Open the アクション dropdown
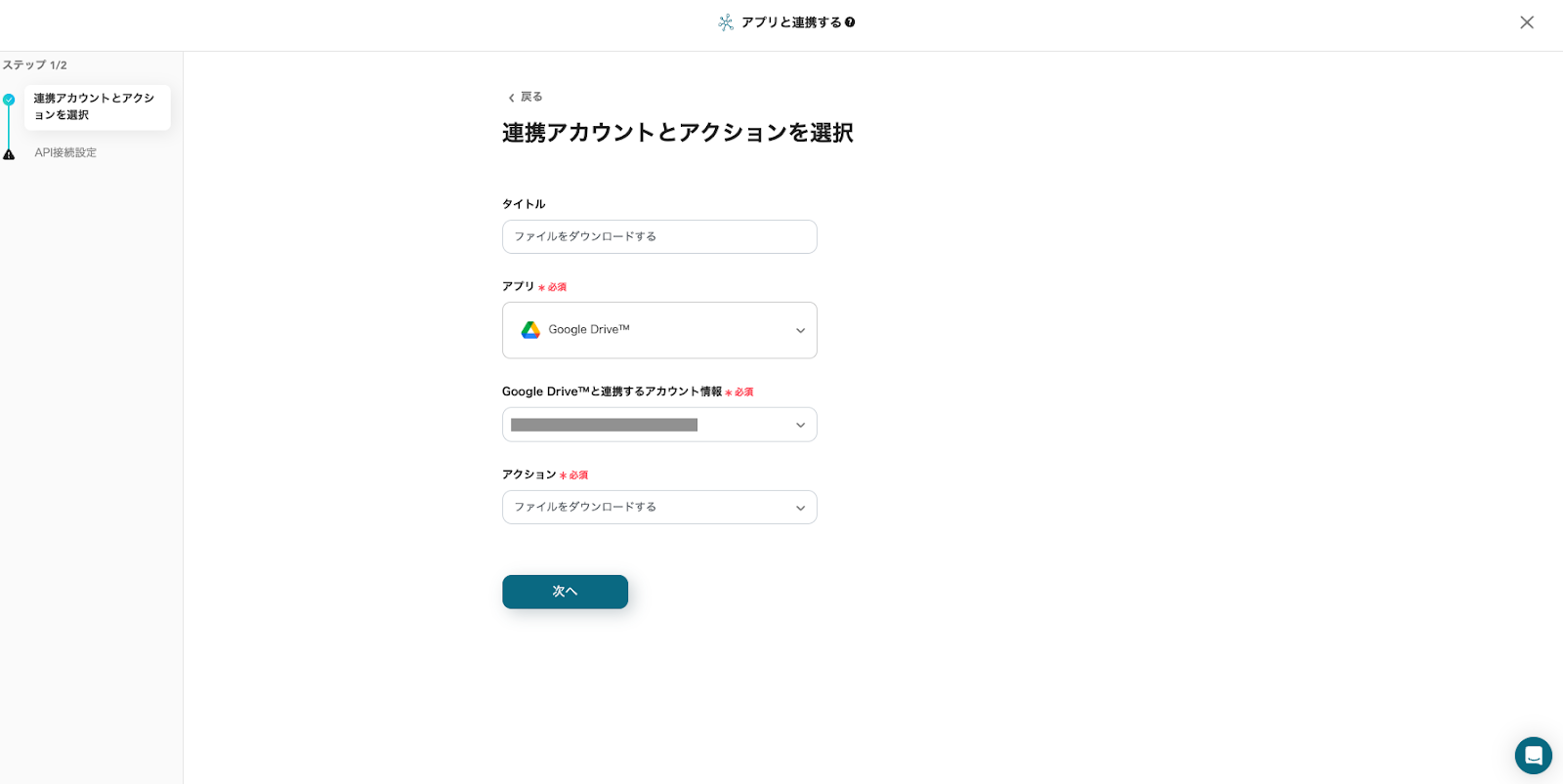Viewport: 1563px width, 784px height. (659, 508)
